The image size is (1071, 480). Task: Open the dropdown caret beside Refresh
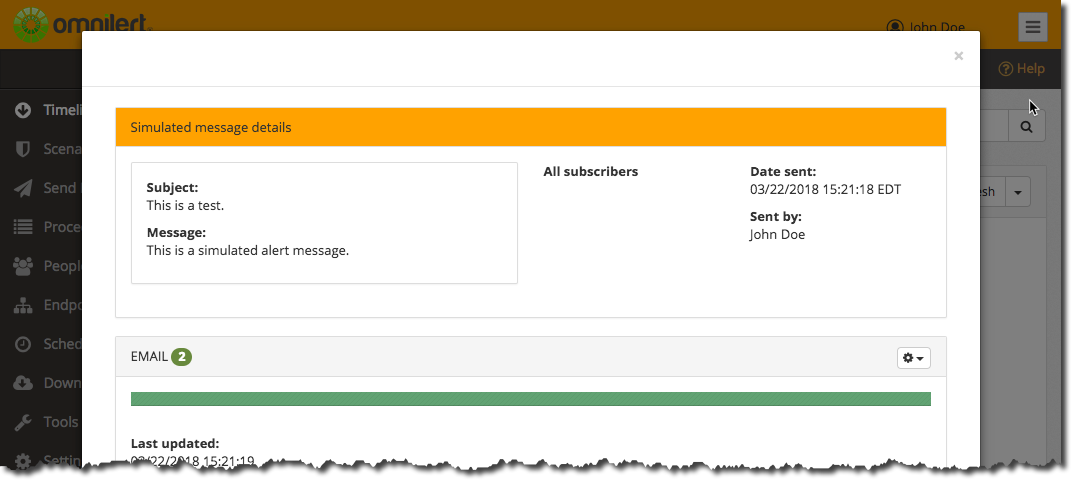point(1018,193)
